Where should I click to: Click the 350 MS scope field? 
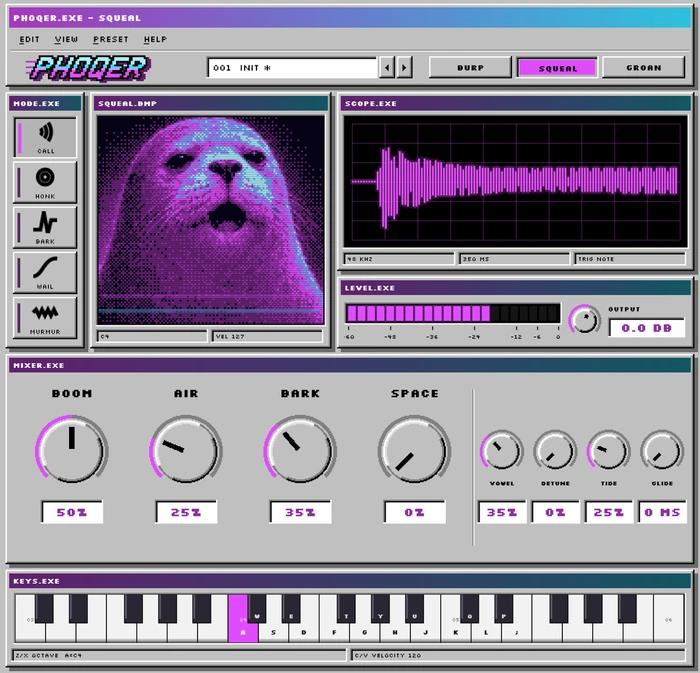click(514, 259)
